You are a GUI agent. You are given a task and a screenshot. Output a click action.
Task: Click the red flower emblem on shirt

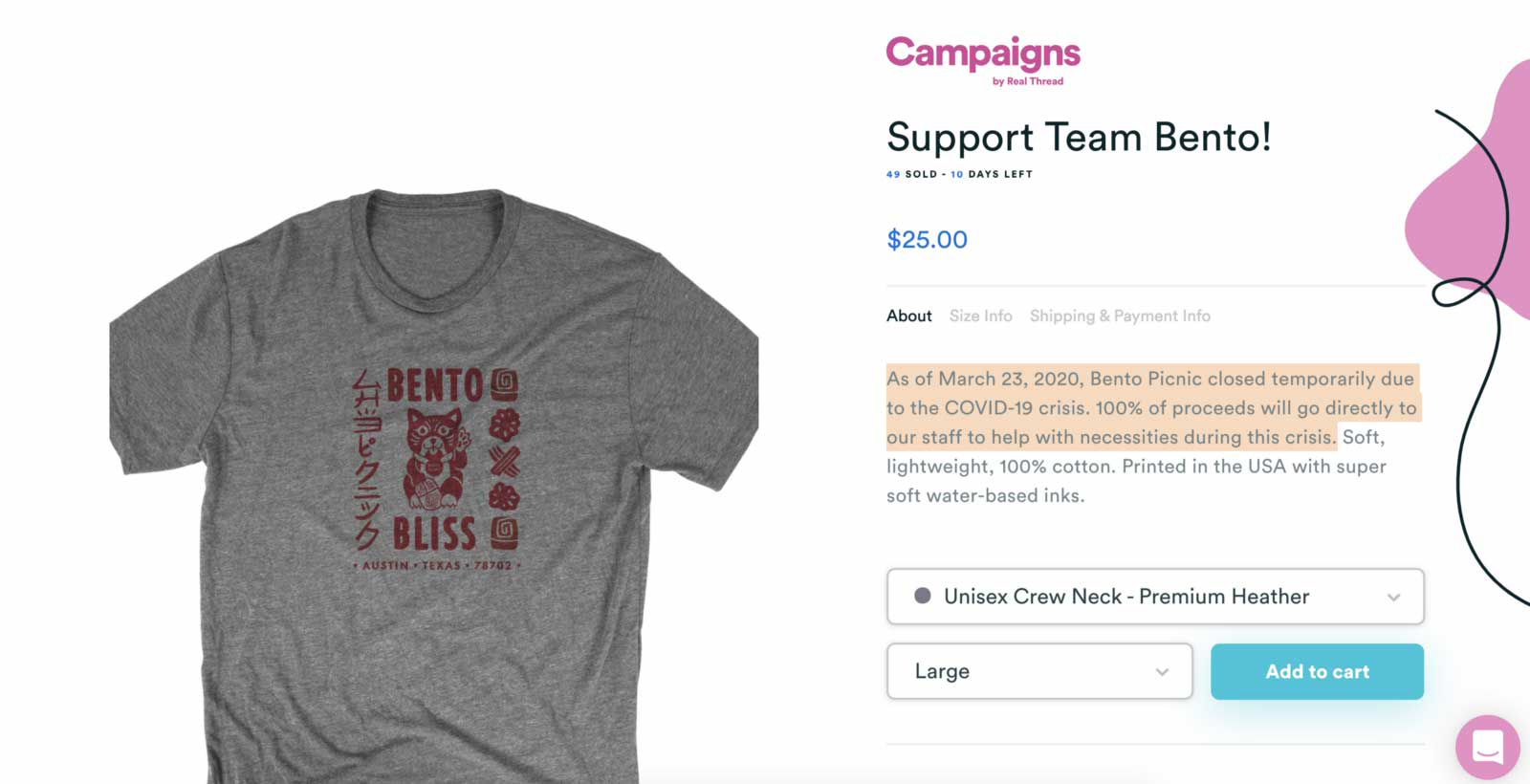[505, 424]
